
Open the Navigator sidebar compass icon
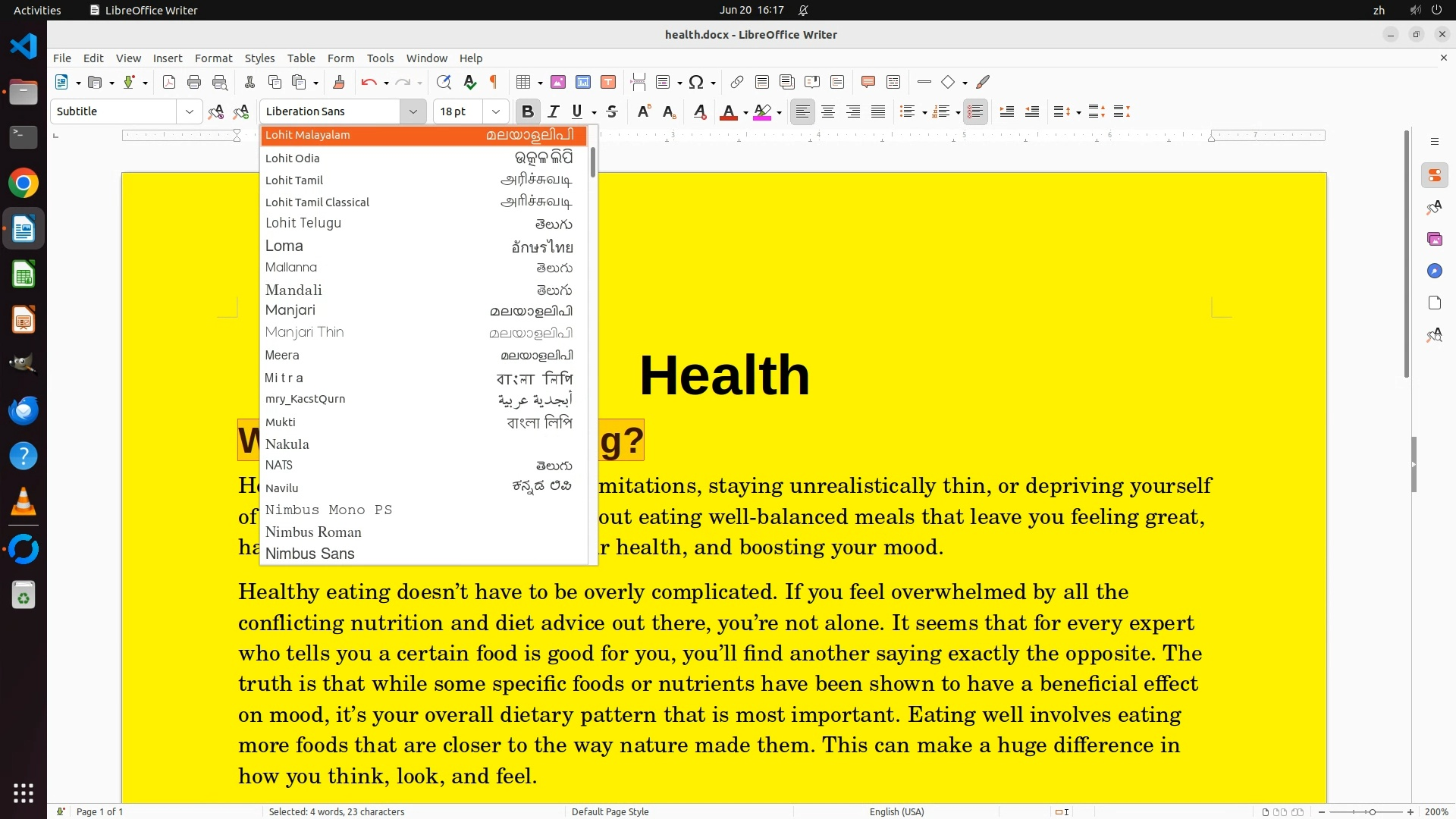click(x=1434, y=271)
